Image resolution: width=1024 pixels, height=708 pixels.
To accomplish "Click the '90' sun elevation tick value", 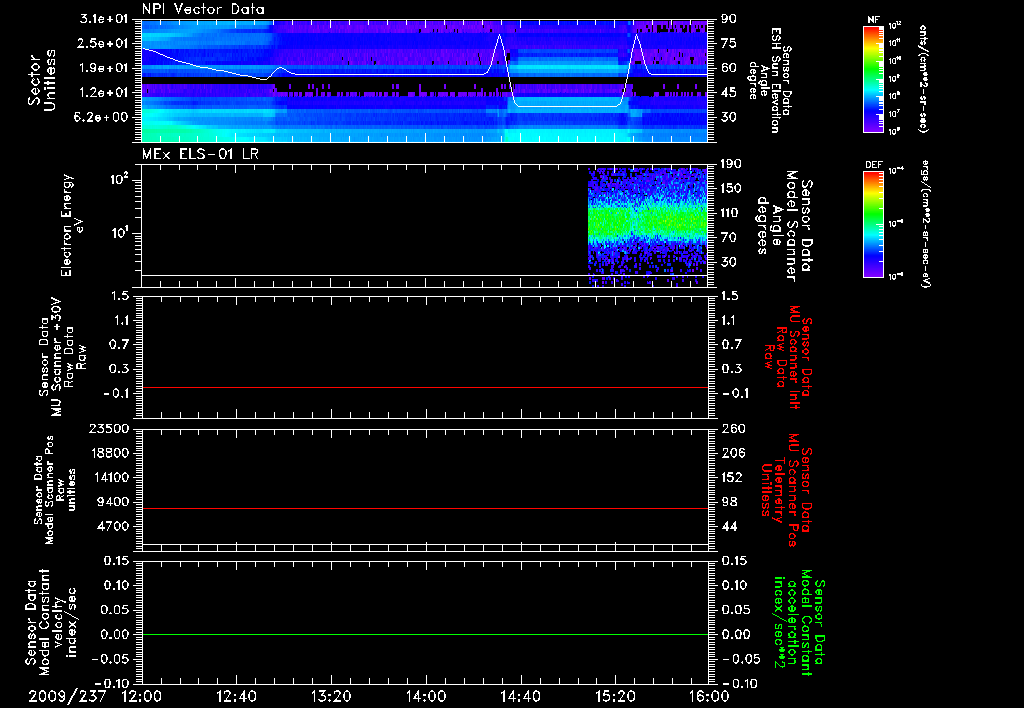I will pos(728,19).
